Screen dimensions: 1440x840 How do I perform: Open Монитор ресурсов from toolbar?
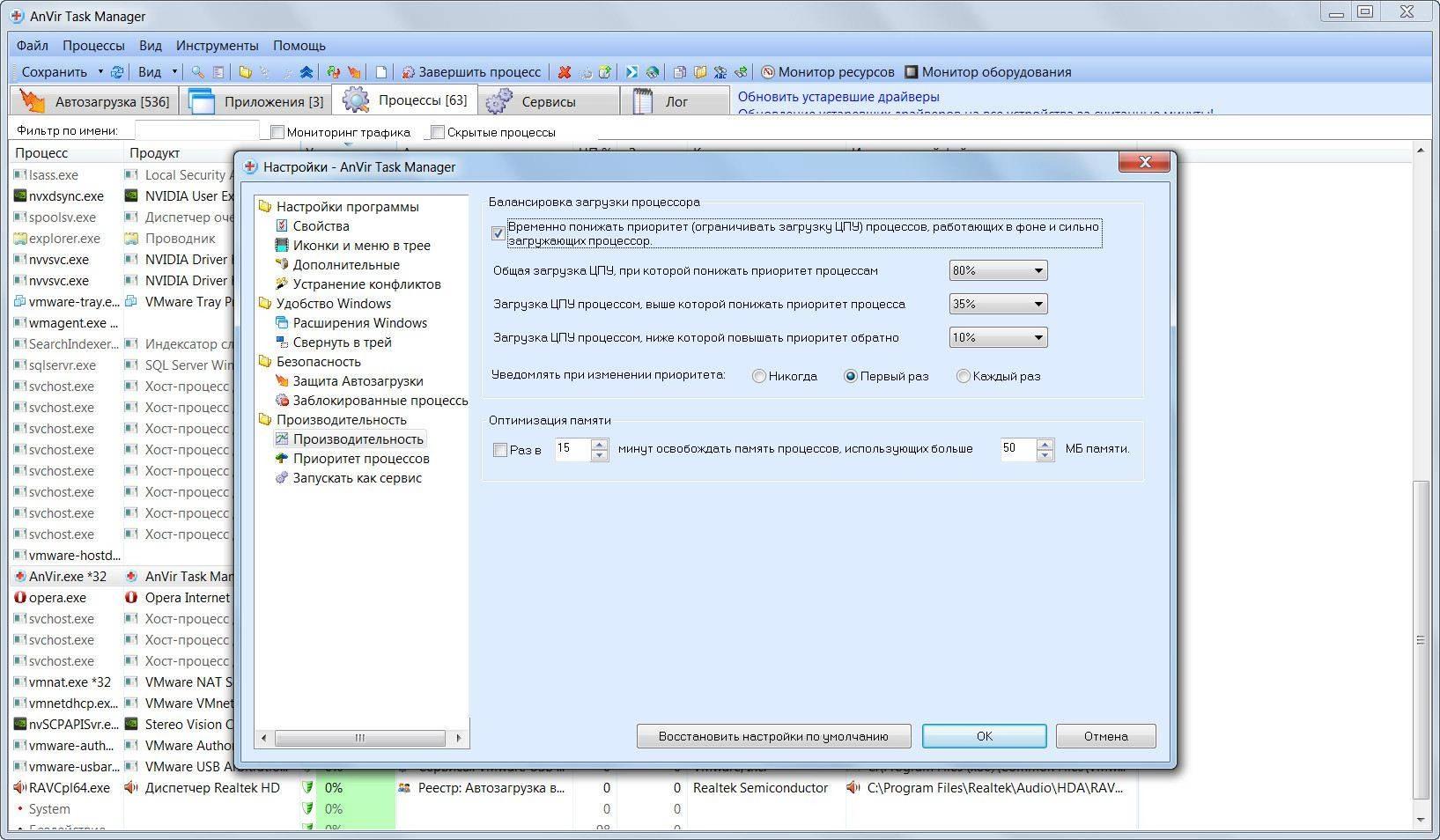[828, 72]
